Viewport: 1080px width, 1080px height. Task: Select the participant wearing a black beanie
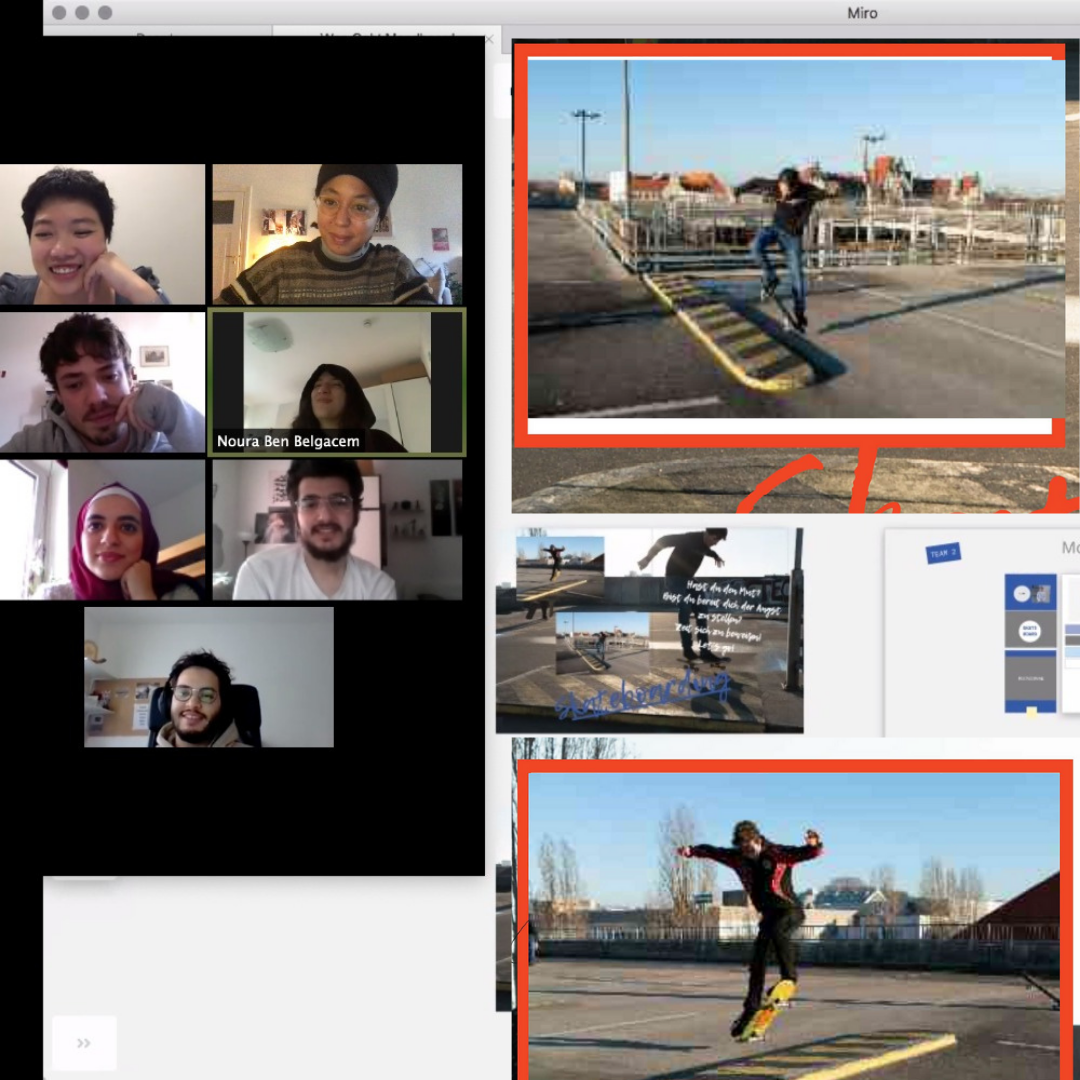click(x=337, y=234)
